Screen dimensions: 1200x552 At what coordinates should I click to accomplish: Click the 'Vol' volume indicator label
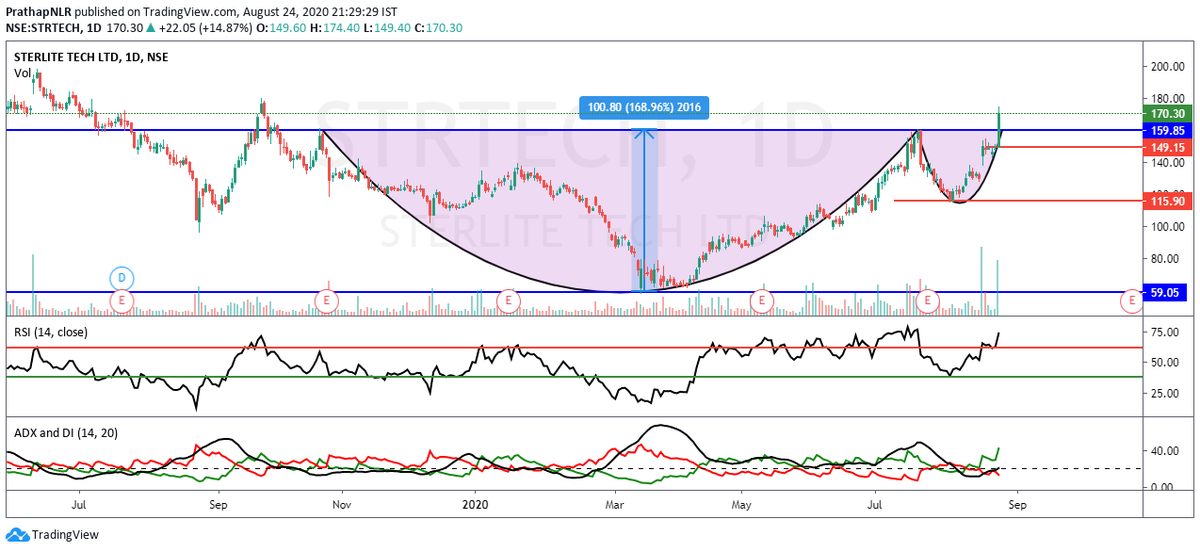click(x=21, y=73)
